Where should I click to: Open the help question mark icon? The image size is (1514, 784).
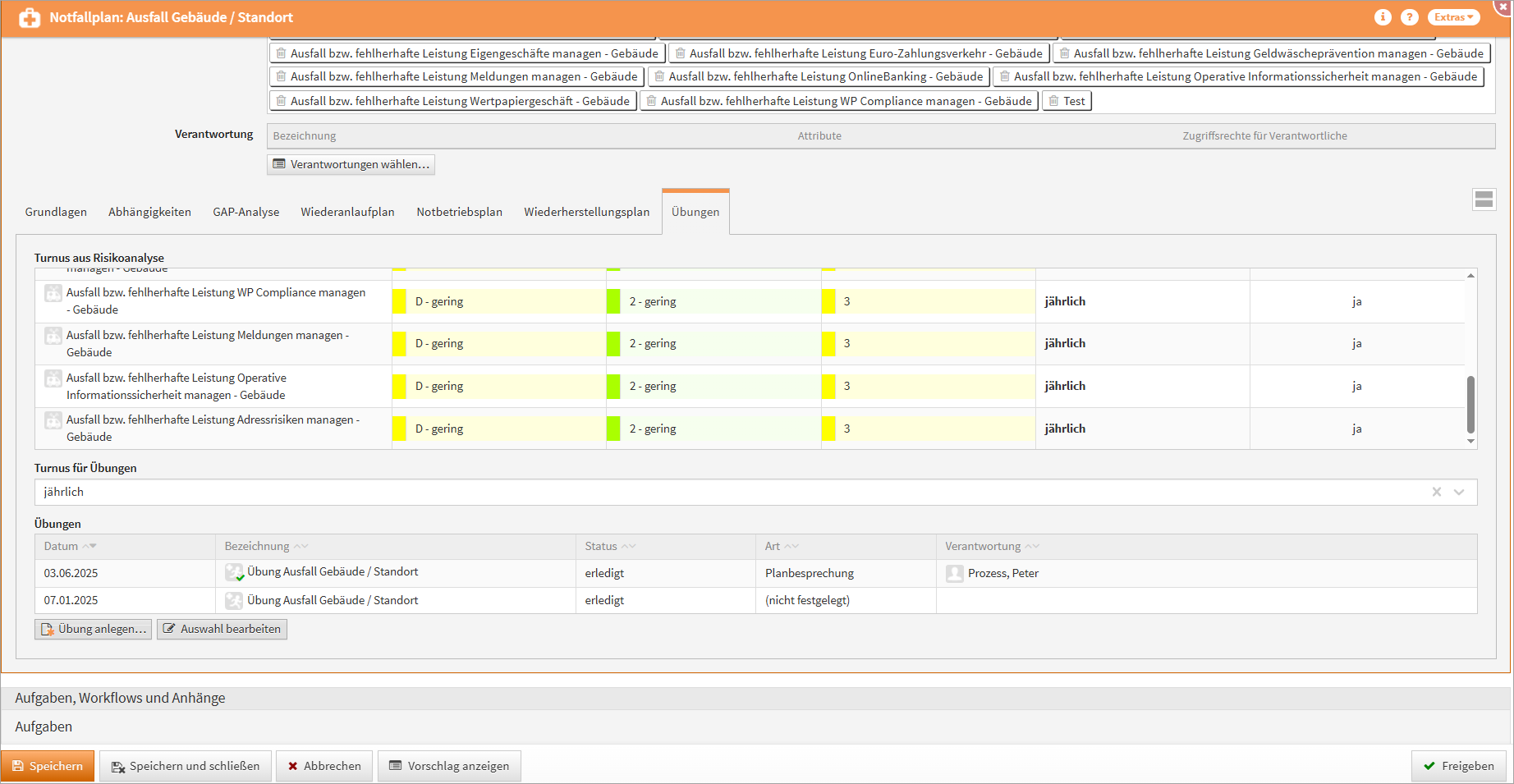click(x=1409, y=17)
